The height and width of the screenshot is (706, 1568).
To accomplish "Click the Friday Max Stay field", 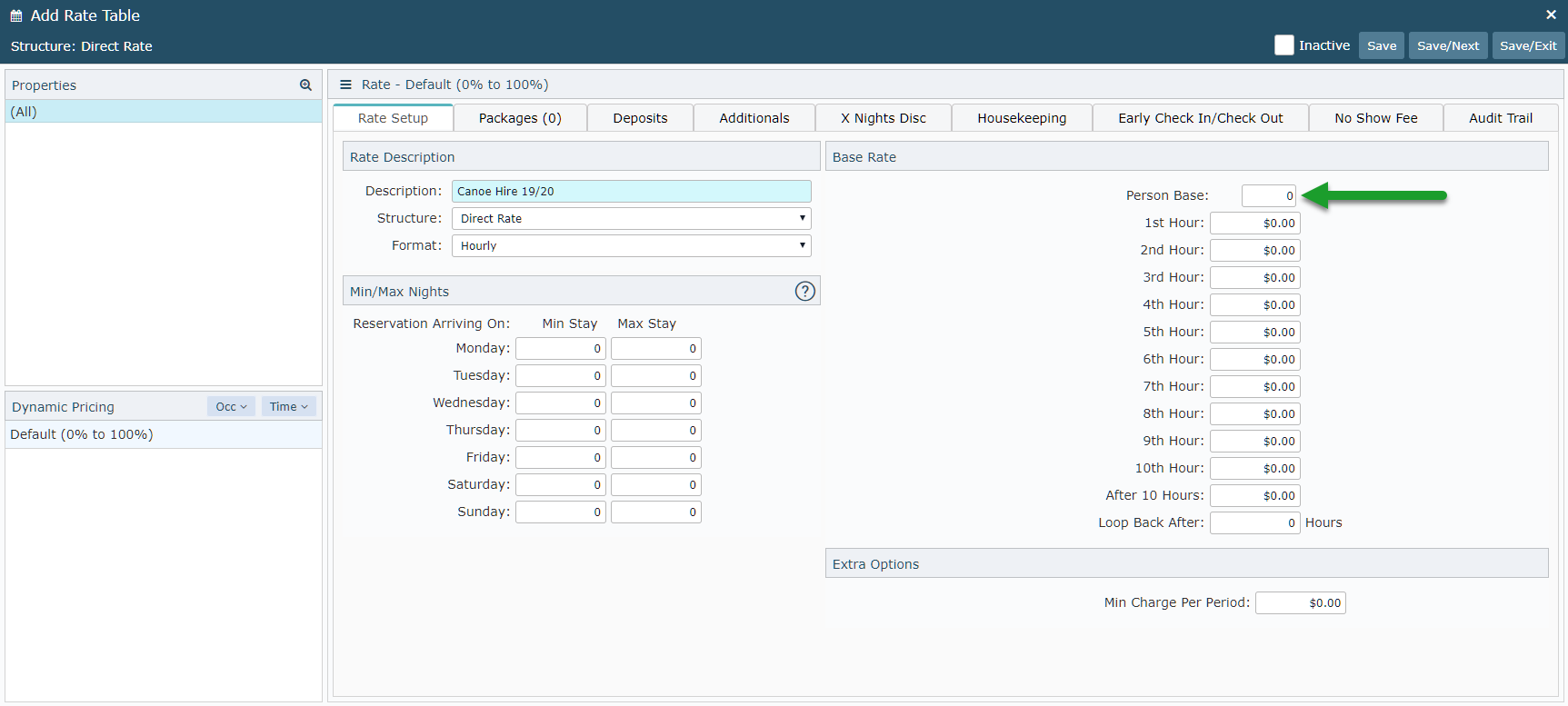I will [x=656, y=457].
